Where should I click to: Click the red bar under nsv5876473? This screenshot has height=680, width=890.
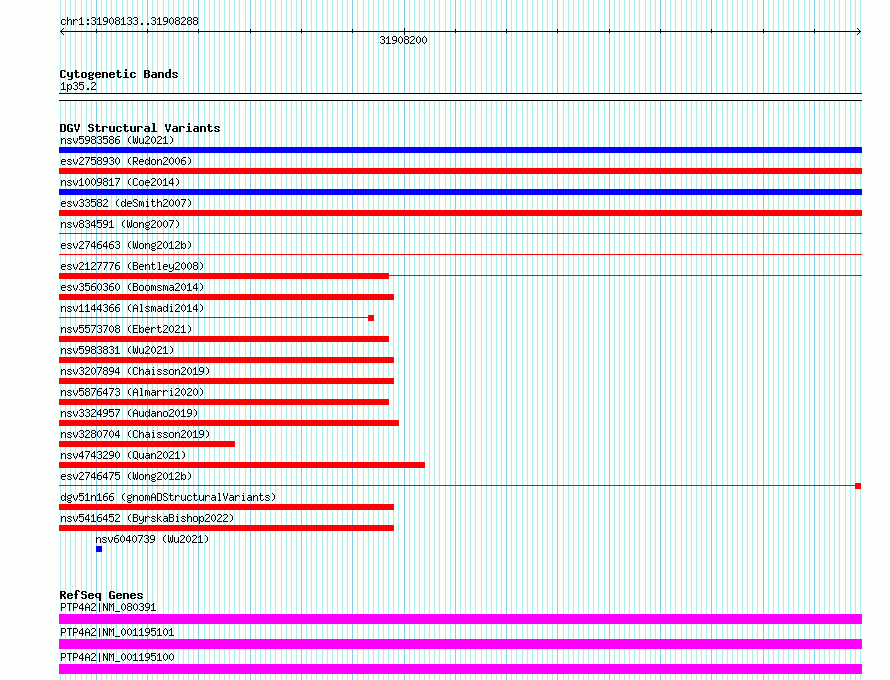224,402
